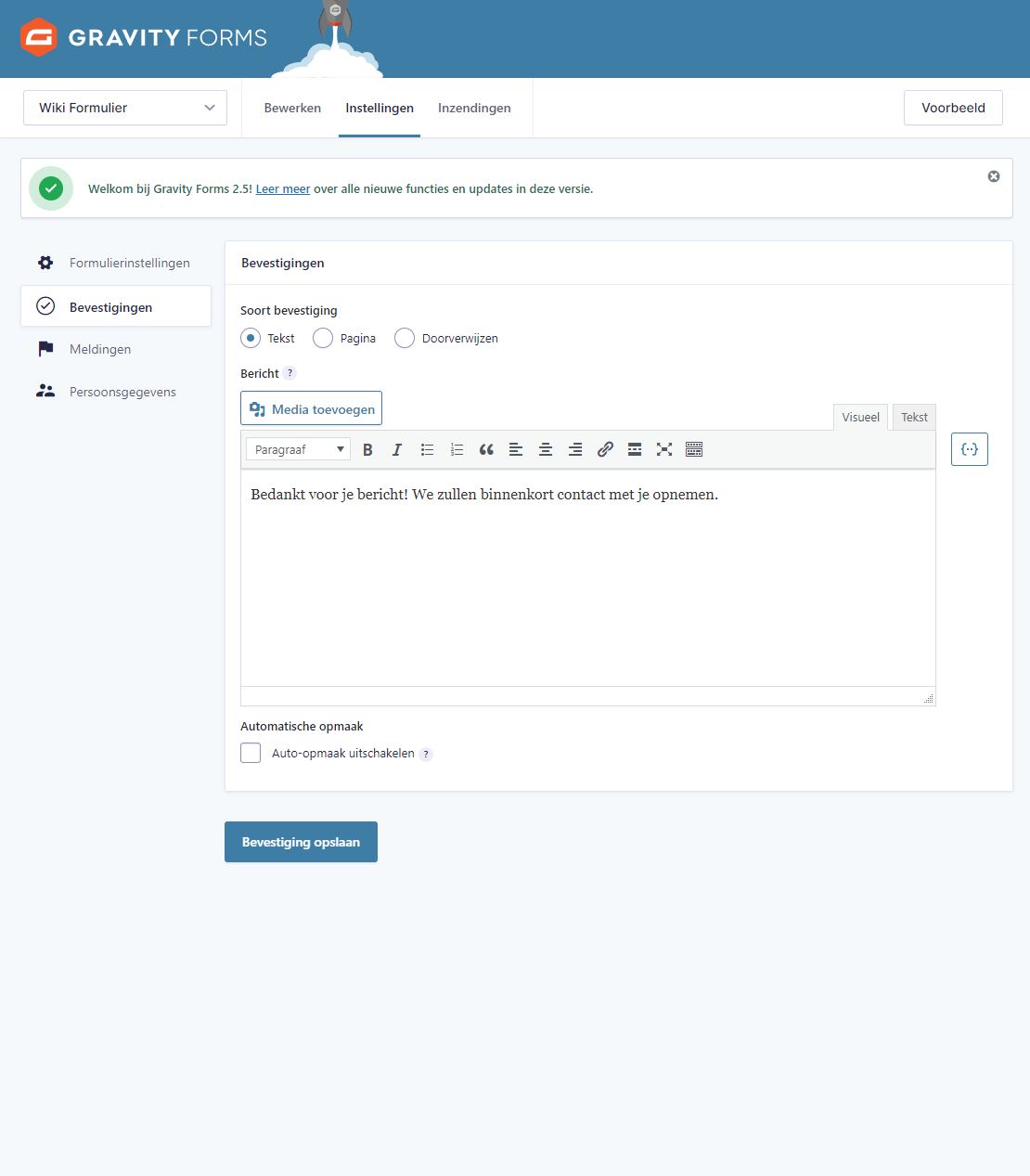This screenshot has width=1030, height=1176.
Task: Insert a numbered list
Action: click(x=457, y=450)
